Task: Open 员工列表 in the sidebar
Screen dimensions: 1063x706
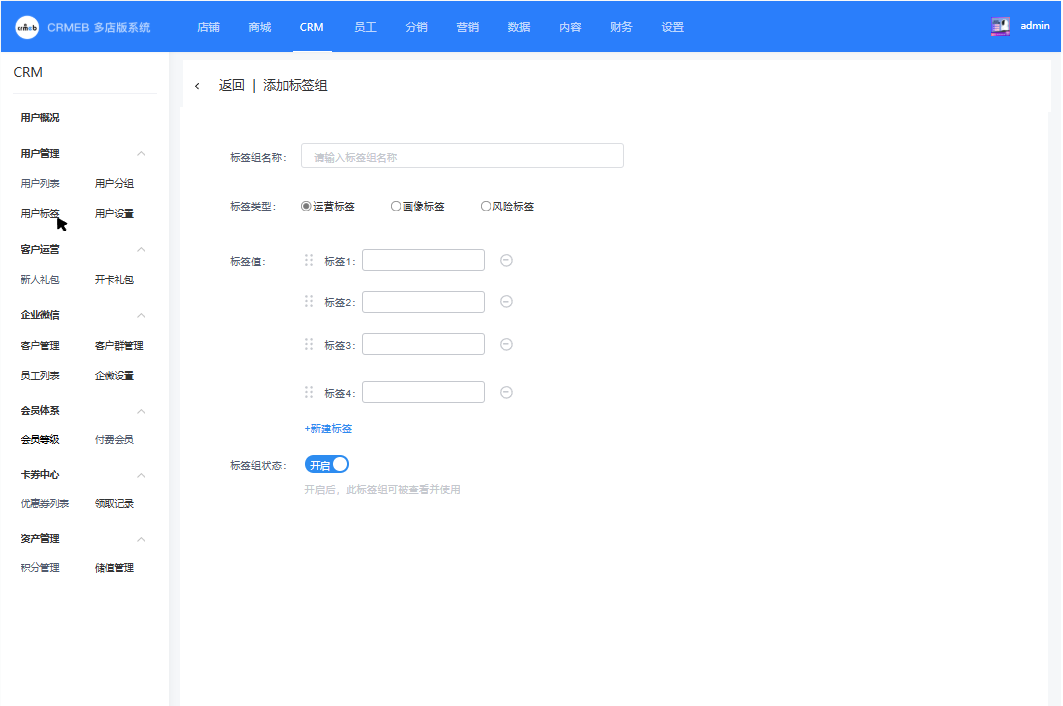Action: [40, 376]
